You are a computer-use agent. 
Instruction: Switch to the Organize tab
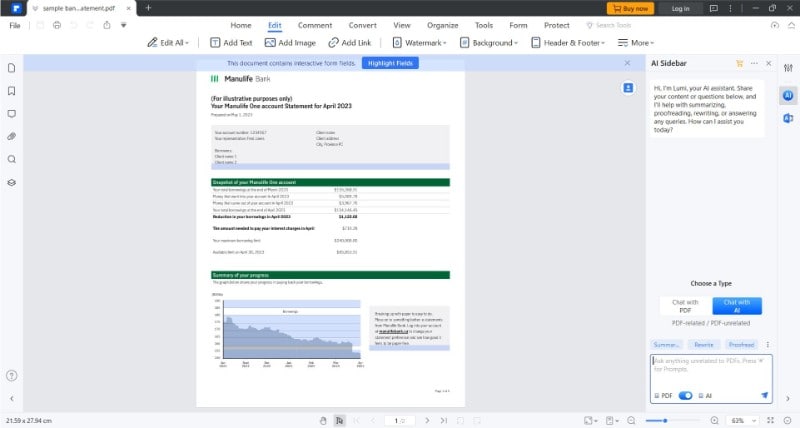pyautogui.click(x=442, y=25)
